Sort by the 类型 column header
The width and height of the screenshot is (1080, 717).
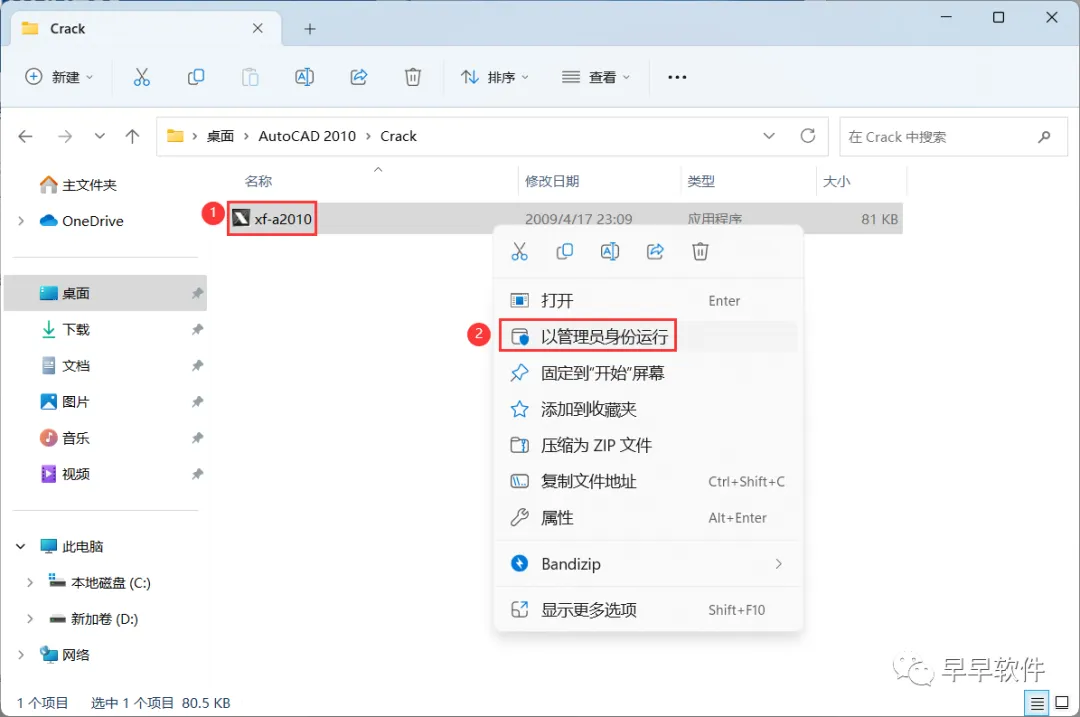[x=701, y=181]
